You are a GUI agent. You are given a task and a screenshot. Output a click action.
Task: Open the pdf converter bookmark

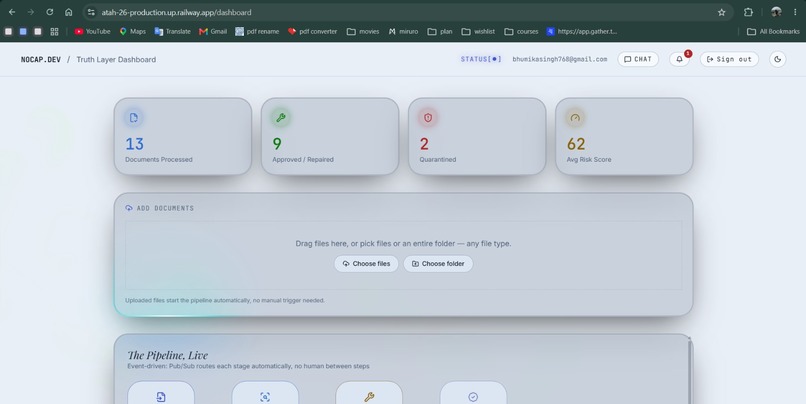313,31
